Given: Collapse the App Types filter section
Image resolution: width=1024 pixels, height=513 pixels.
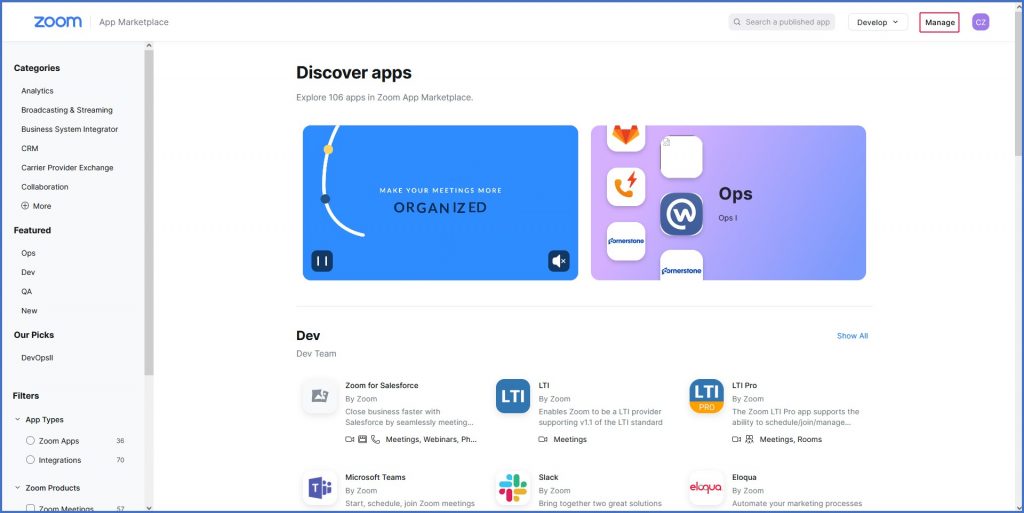Looking at the screenshot, I should point(18,420).
